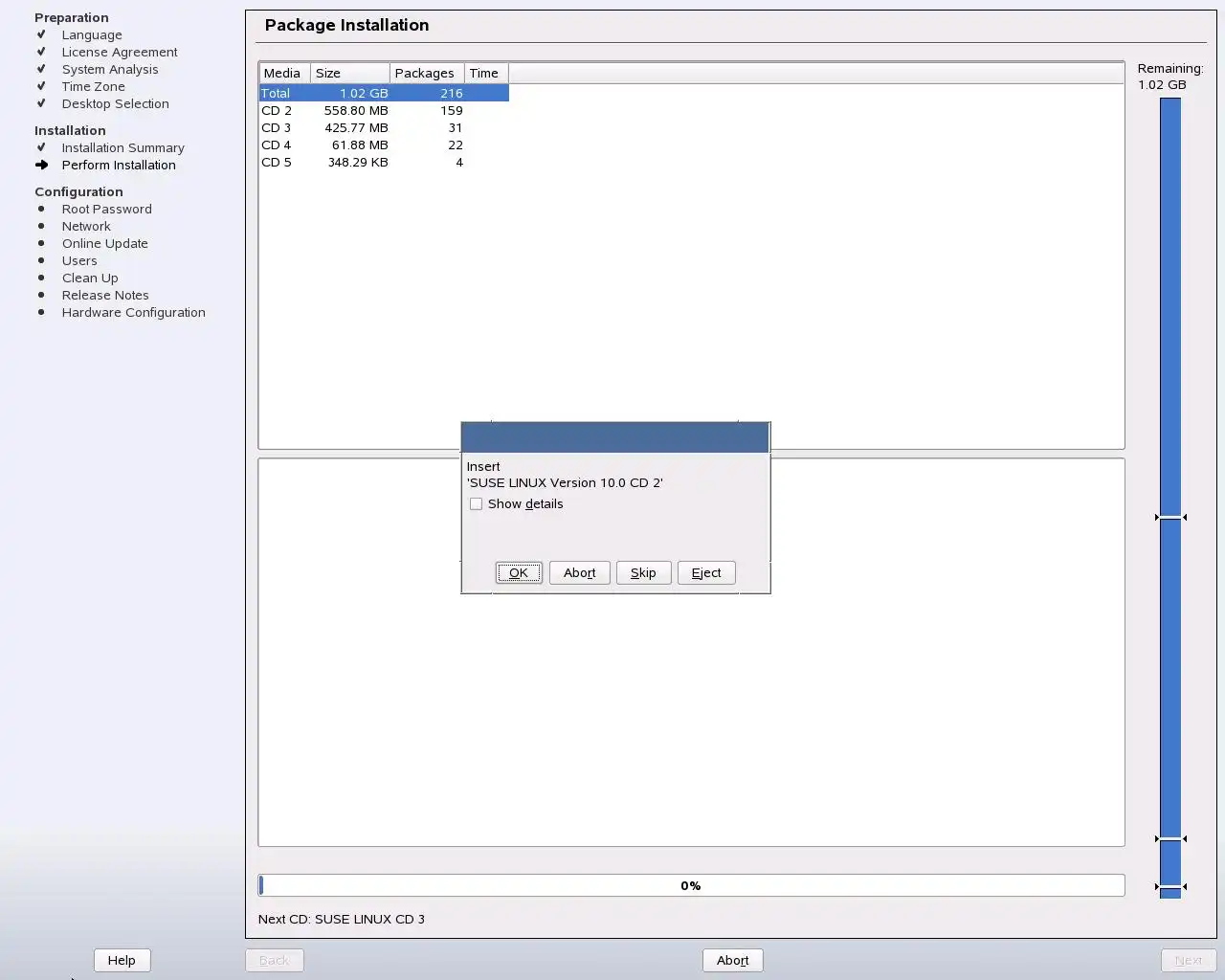Click the 61.88 MB size cell

[360, 145]
